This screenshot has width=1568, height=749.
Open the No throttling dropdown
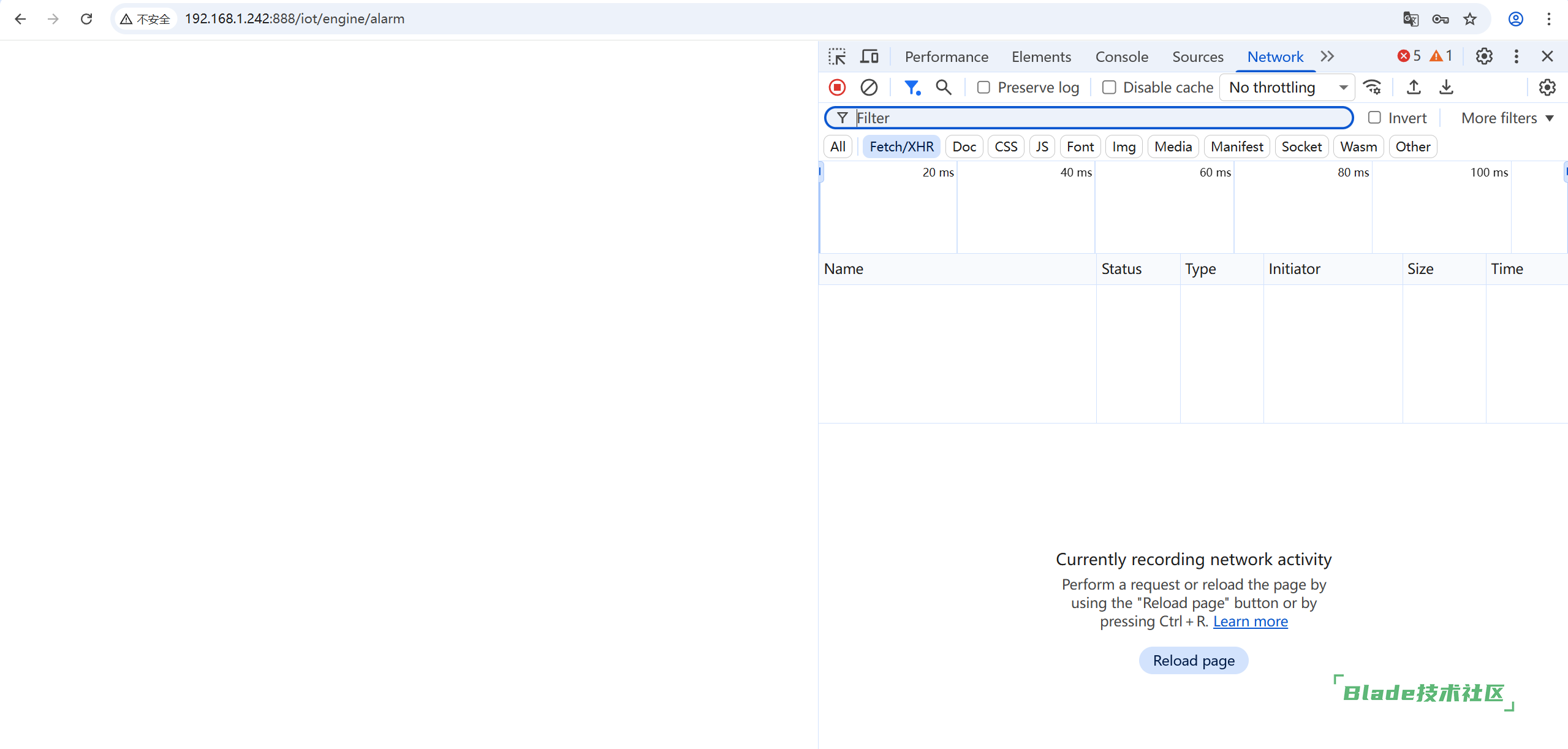(1287, 88)
